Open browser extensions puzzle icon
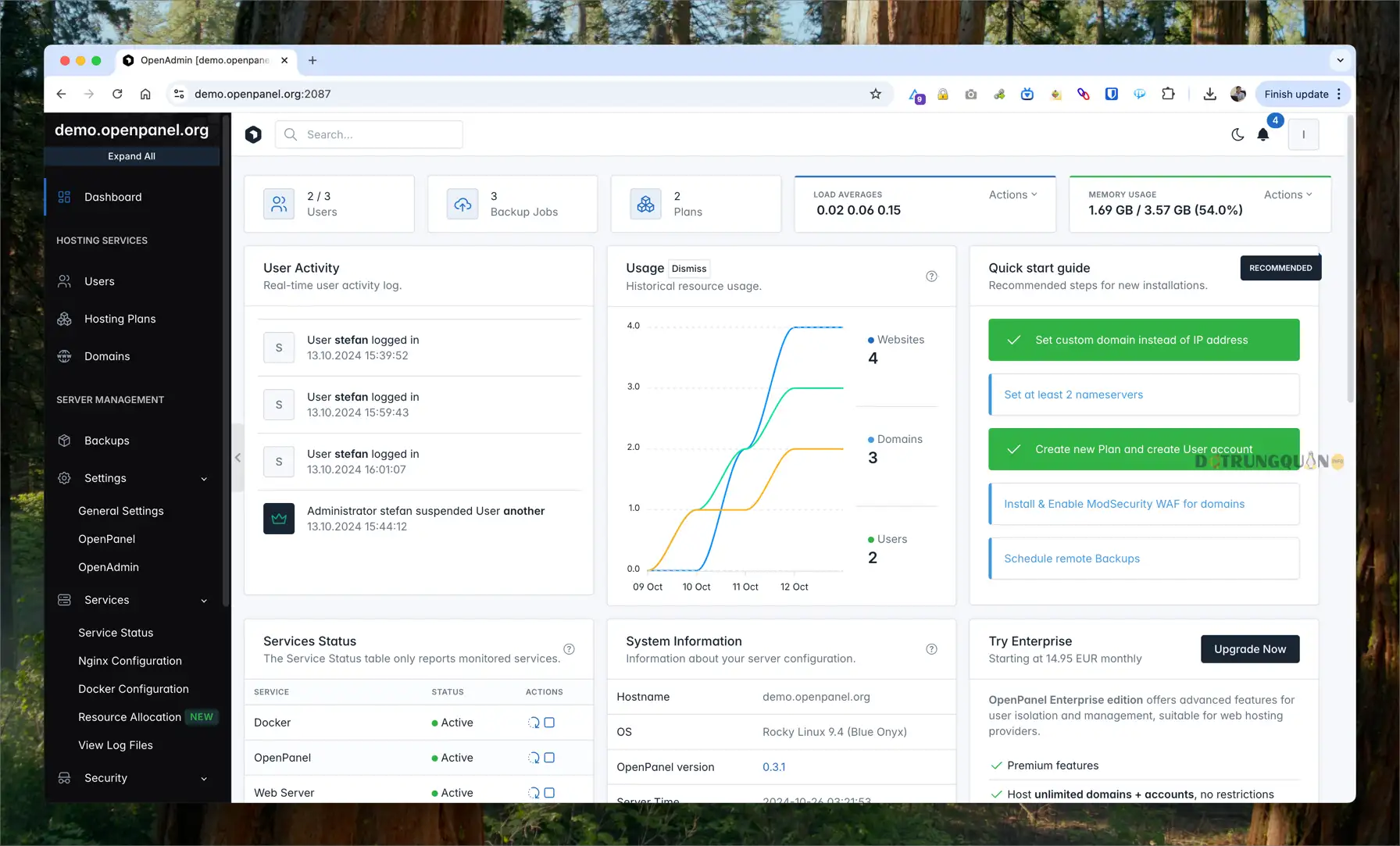Screen dimensions: 1400x846 (x=1168, y=94)
